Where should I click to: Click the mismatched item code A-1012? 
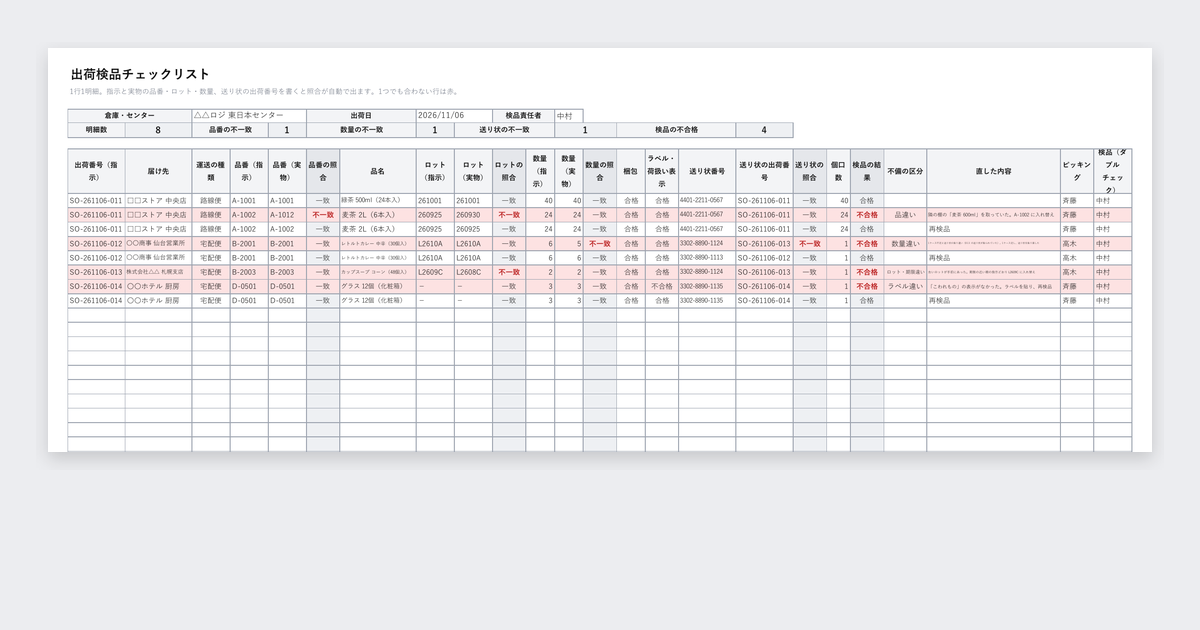point(287,215)
